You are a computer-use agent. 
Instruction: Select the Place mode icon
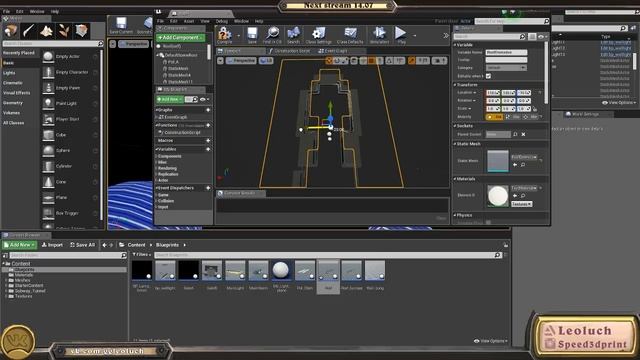coord(10,31)
